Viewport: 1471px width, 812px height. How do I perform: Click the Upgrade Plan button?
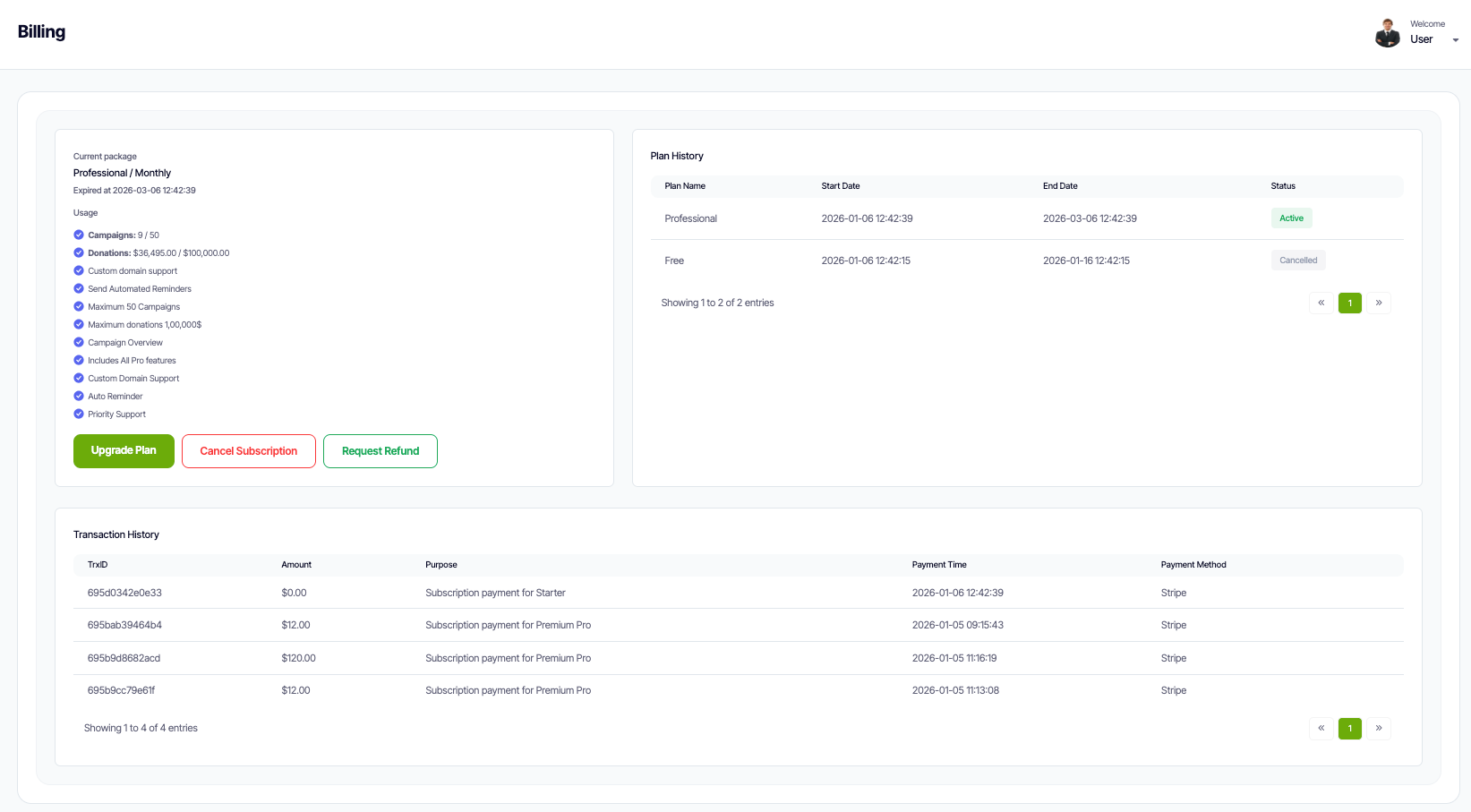pos(124,450)
